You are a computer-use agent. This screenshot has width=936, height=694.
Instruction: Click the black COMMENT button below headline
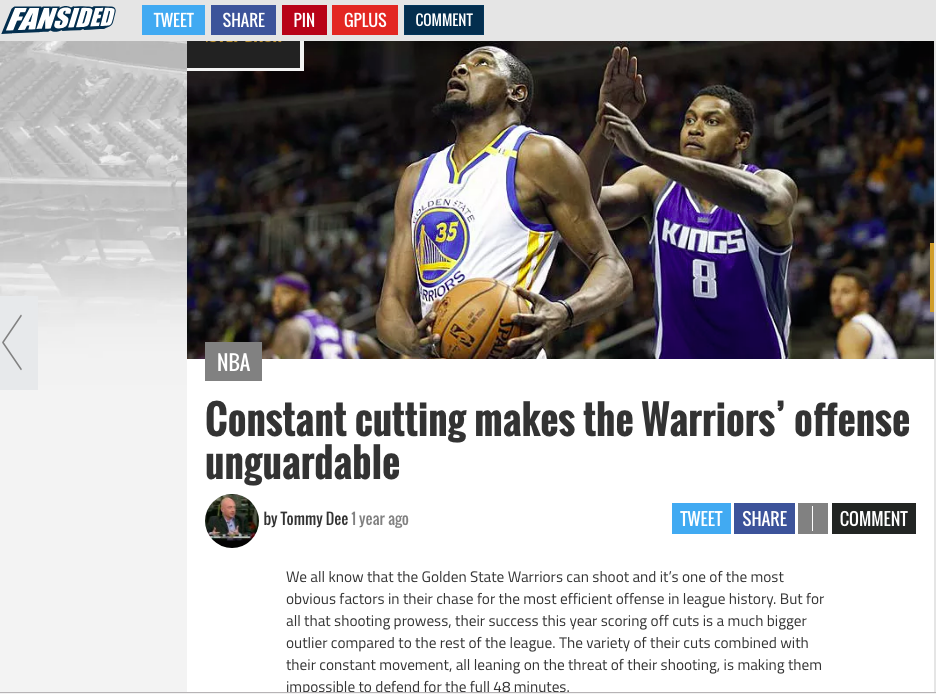coord(873,519)
